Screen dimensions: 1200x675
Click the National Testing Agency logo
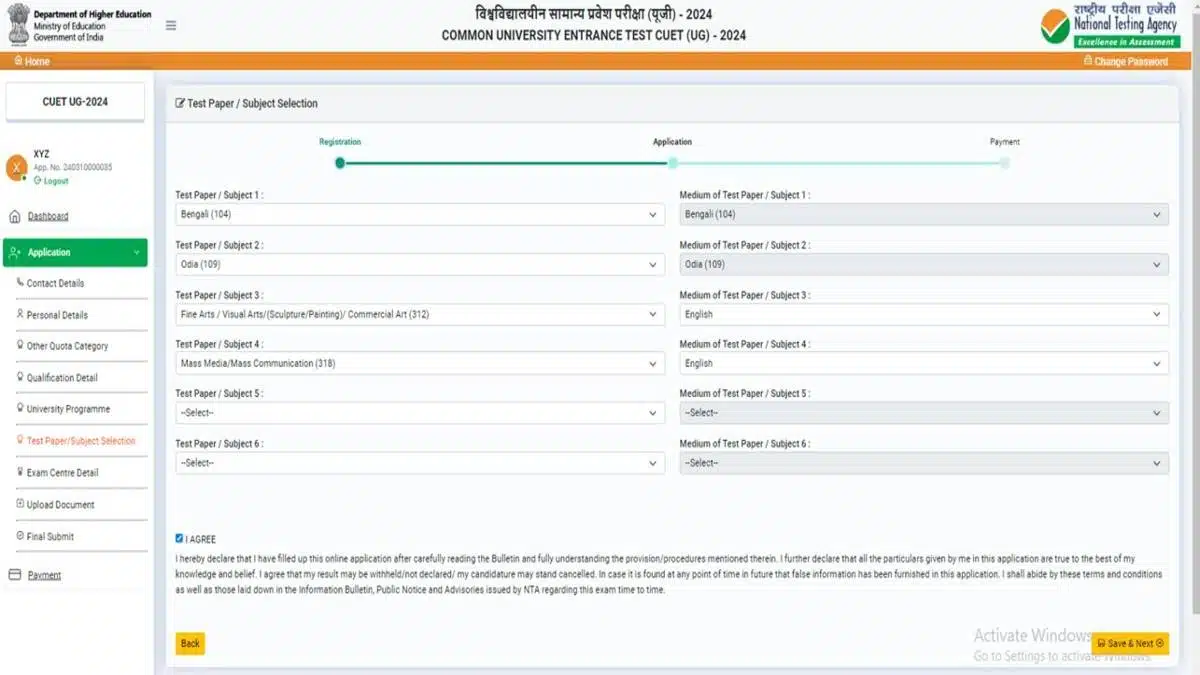click(1109, 25)
